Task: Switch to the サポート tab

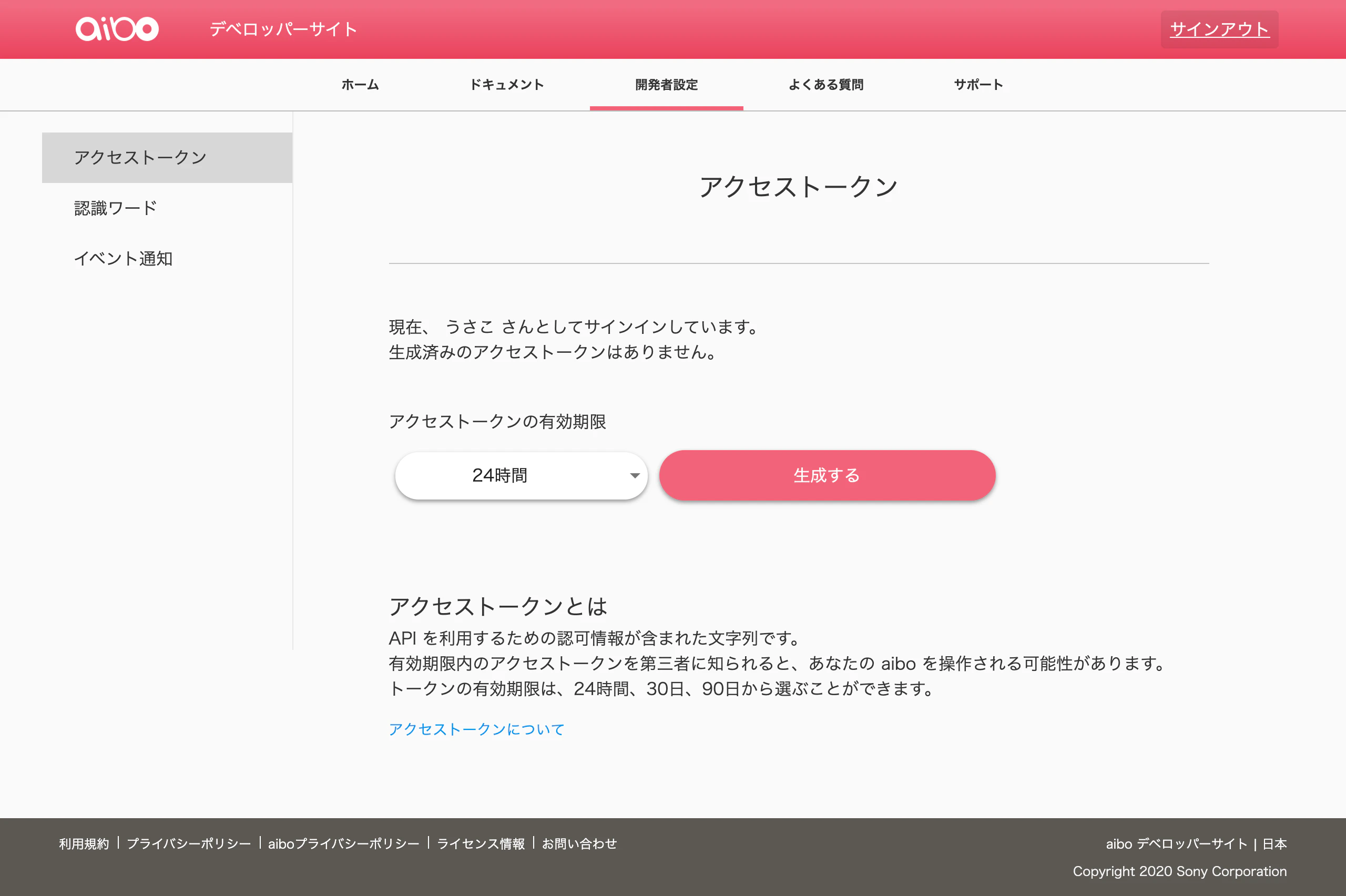Action: pyautogui.click(x=978, y=85)
